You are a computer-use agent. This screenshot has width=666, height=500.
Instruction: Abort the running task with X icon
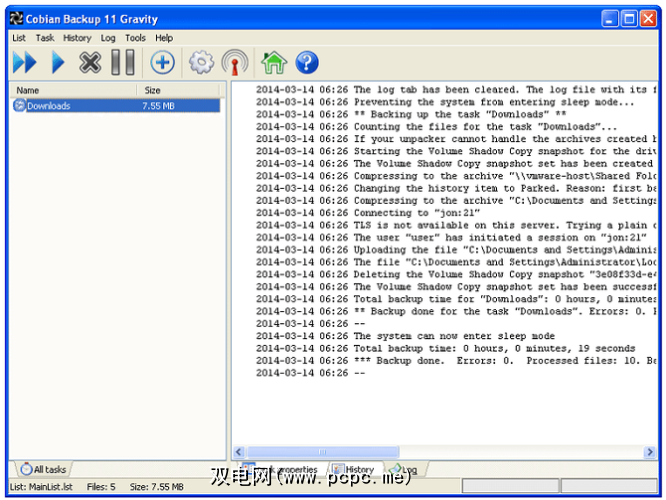90,62
